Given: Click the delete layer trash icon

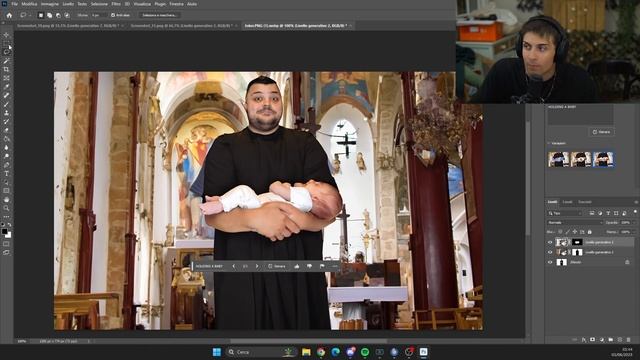Looking at the screenshot, I should [629, 340].
